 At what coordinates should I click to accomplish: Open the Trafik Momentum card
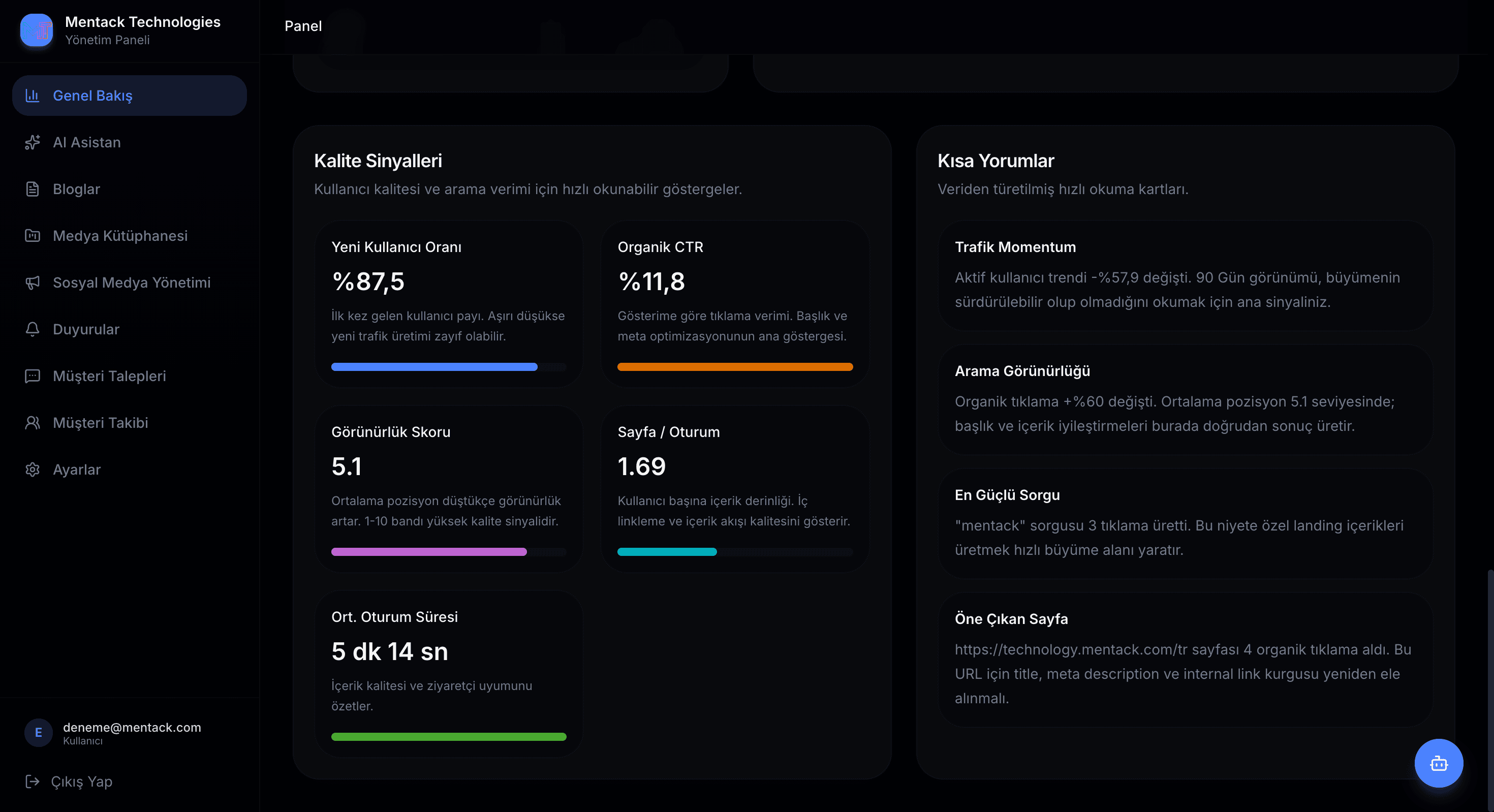pos(1186,276)
